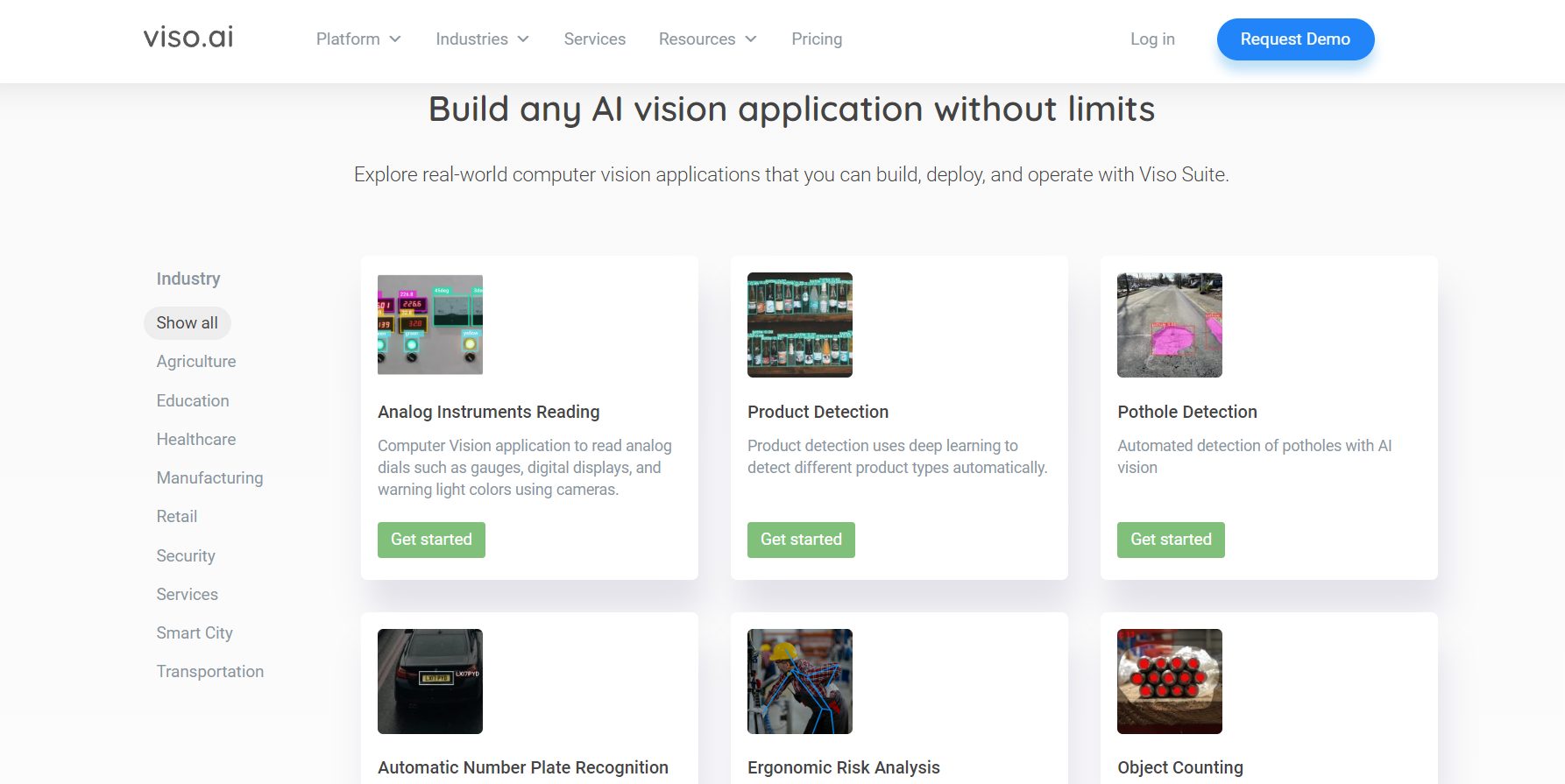The height and width of the screenshot is (784, 1565).
Task: Expand the Resources dropdown menu
Action: [x=707, y=39]
